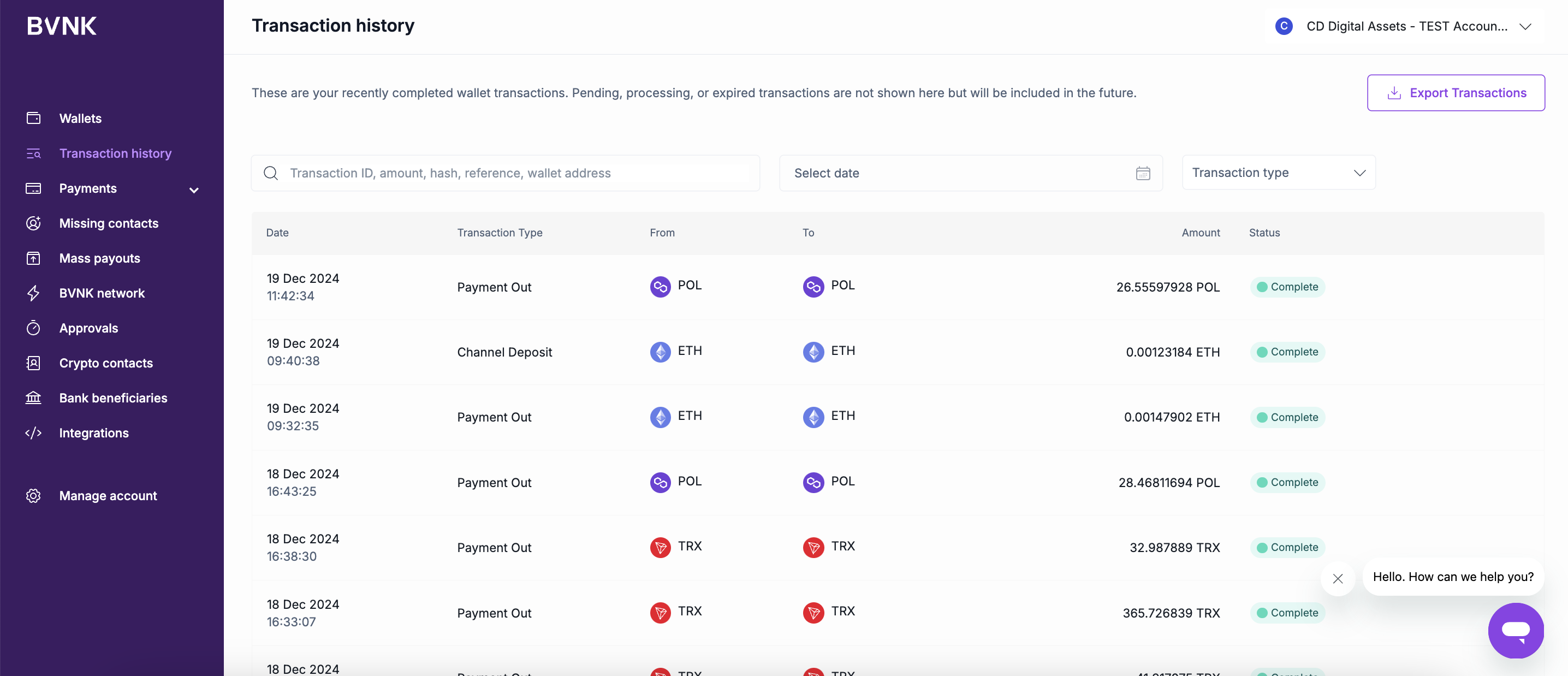Image resolution: width=1568 pixels, height=676 pixels.
Task: Click the Manage account gear icon
Action: (33, 496)
